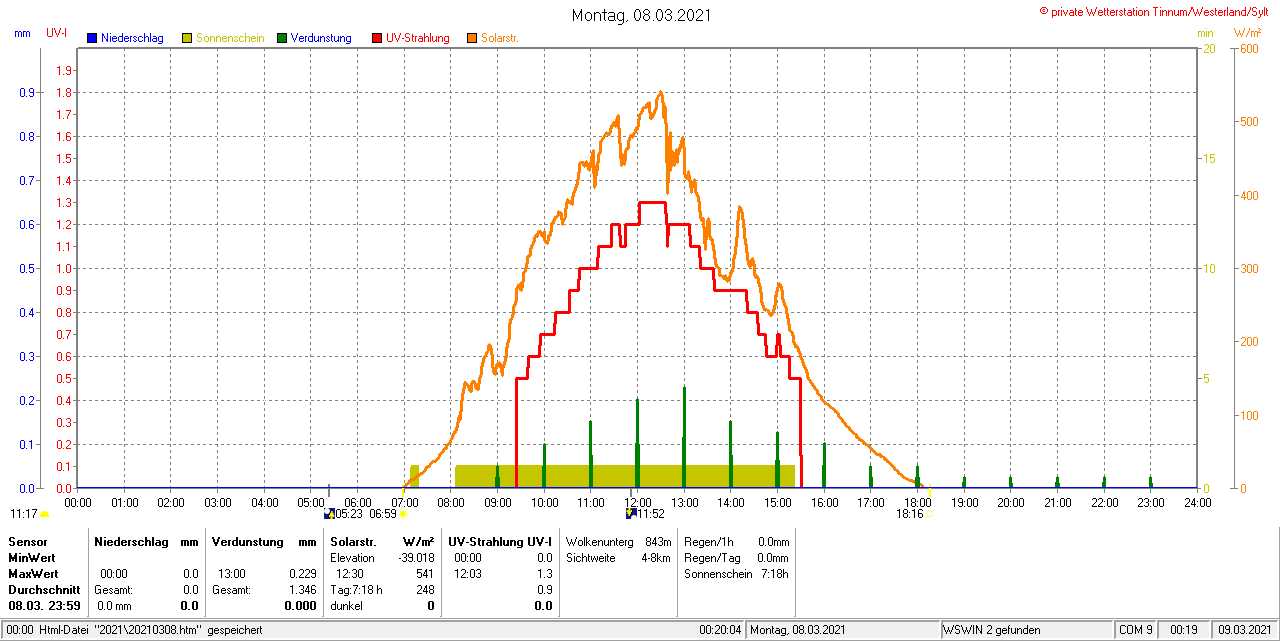Click the 00:20:04 status bar time
Screen dimensions: 1280x641
[720, 630]
